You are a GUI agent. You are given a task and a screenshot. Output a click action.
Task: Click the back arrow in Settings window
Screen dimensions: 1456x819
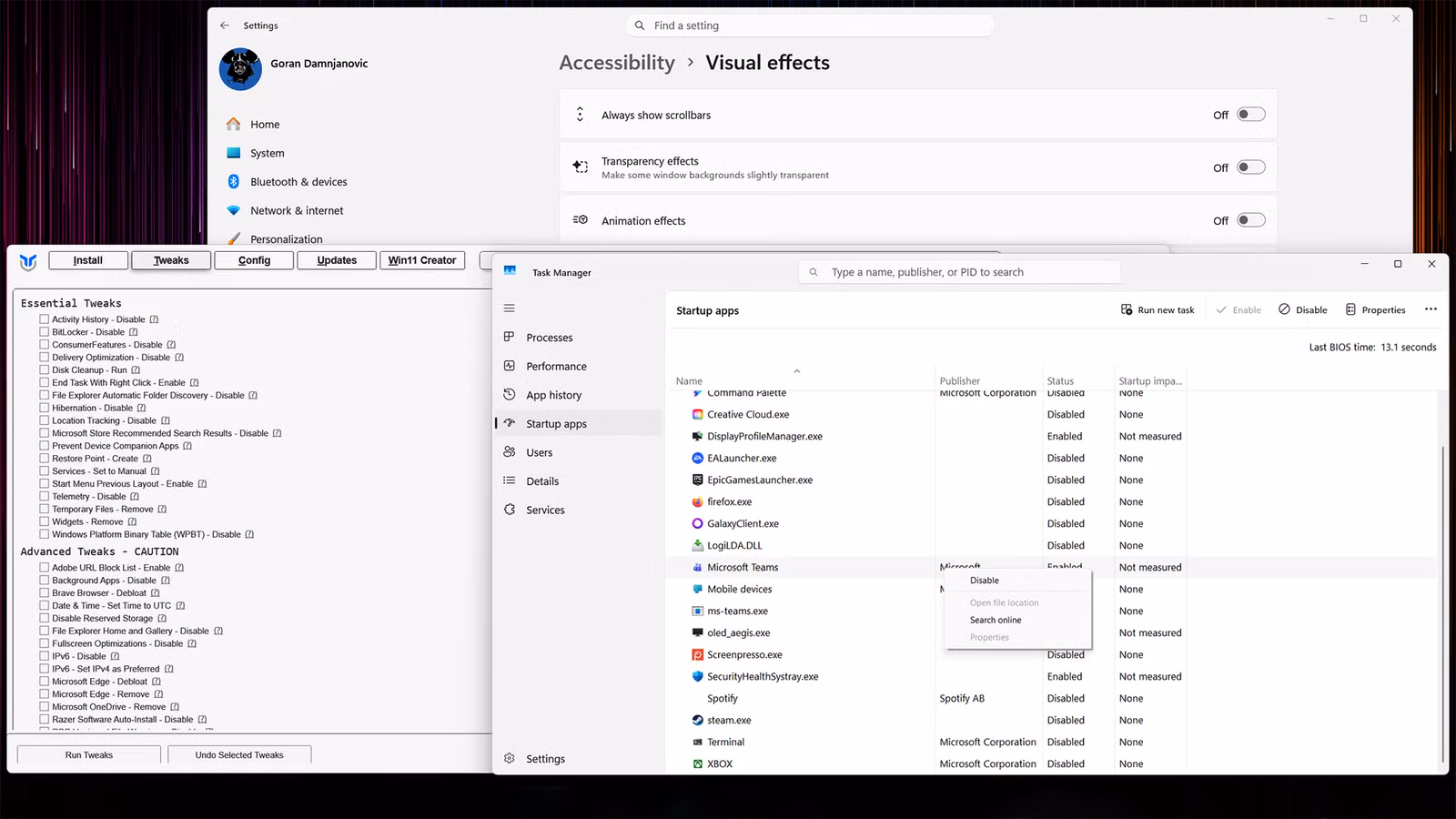click(x=225, y=25)
